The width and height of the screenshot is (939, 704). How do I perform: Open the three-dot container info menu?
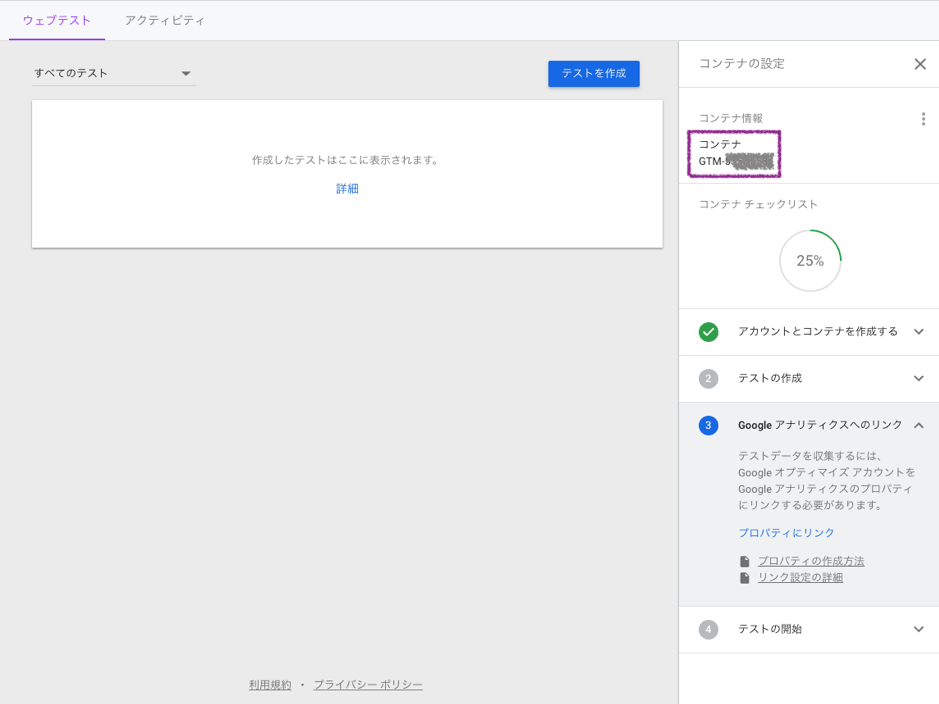[923, 119]
